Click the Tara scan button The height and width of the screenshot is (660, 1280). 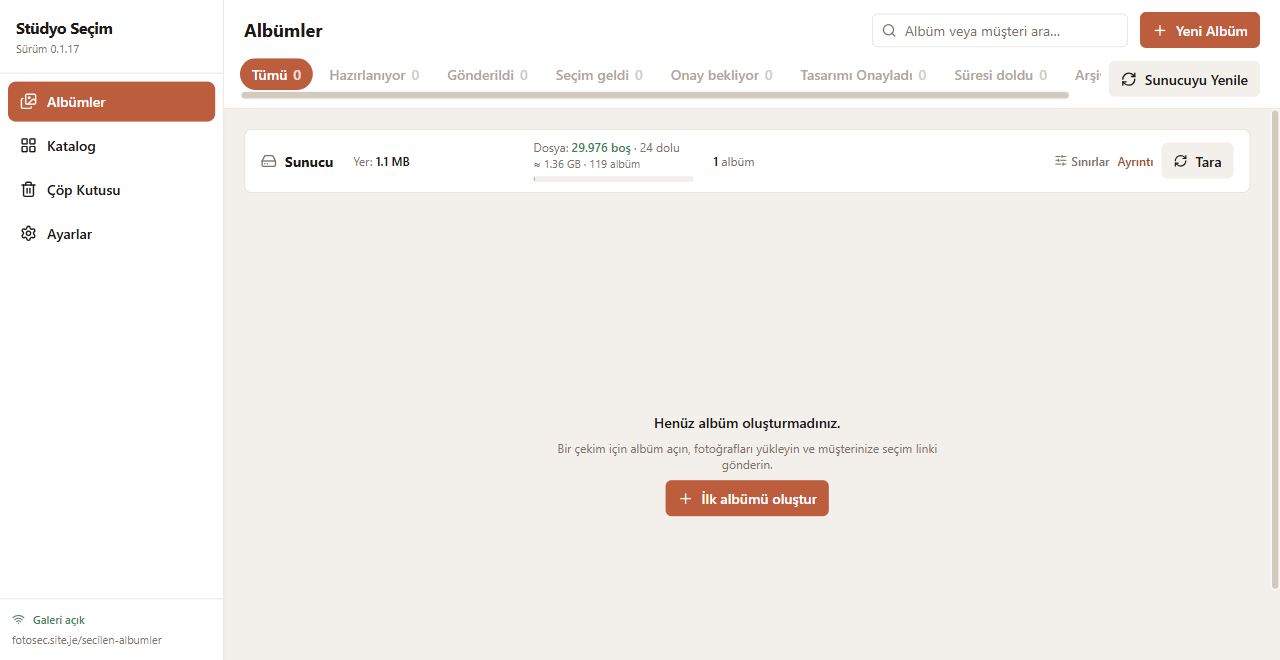coord(1197,161)
